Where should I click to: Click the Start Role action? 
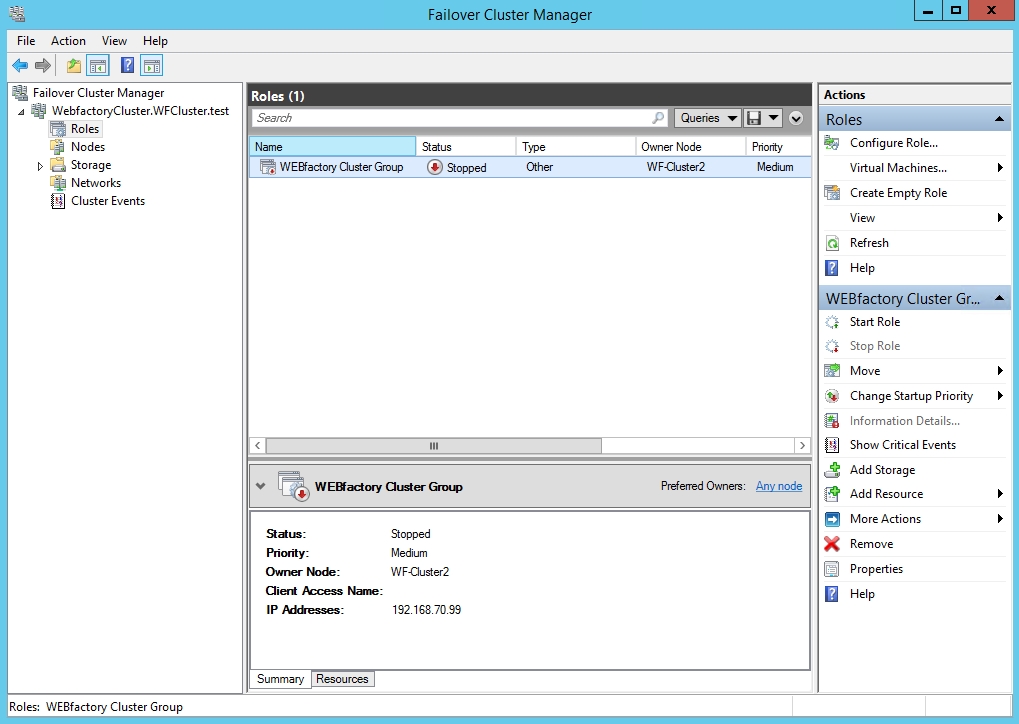click(874, 322)
